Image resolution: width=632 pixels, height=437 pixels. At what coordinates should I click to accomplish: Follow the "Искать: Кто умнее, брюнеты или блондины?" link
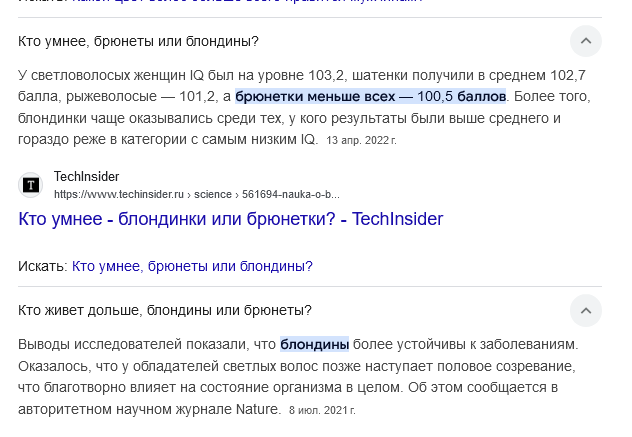click(192, 266)
